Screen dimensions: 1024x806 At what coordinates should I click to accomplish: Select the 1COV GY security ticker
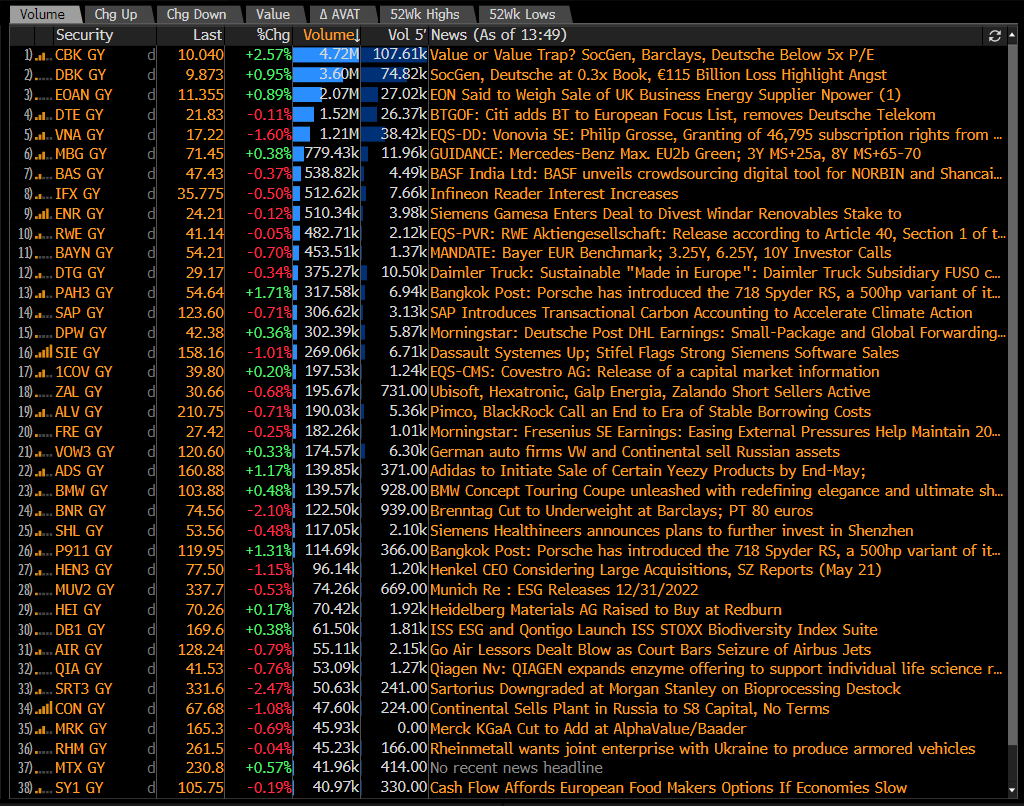[x=84, y=372]
